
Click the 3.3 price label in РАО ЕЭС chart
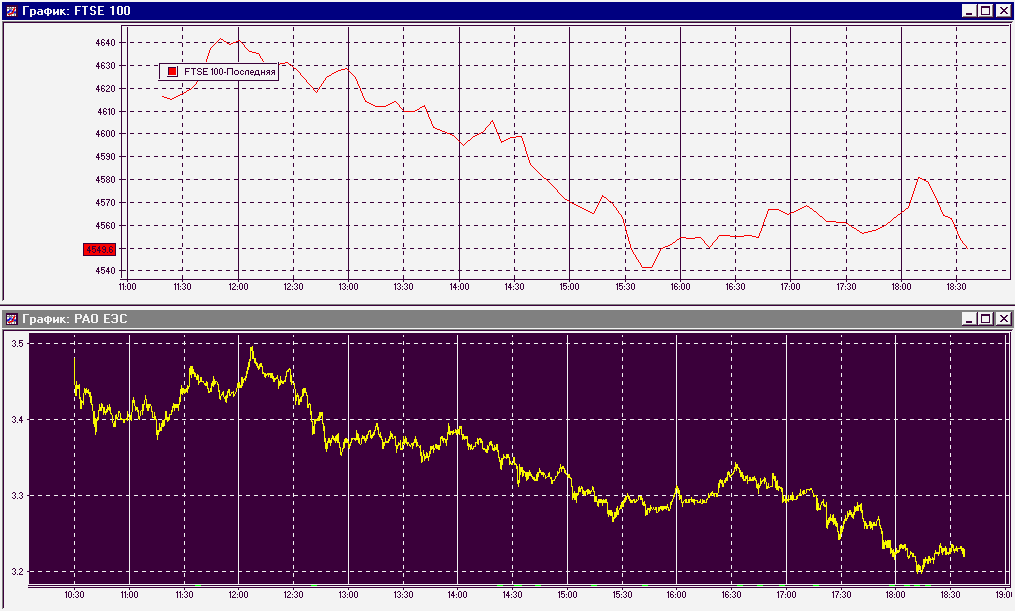click(17, 496)
